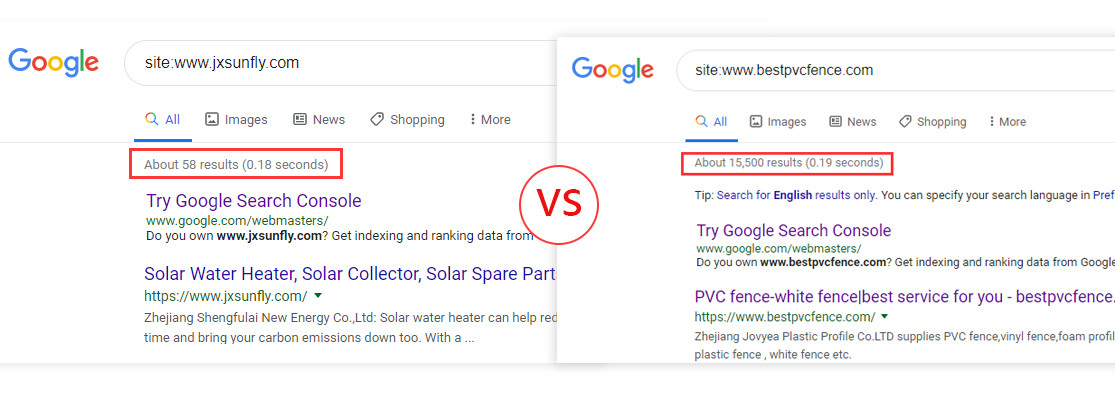The height and width of the screenshot is (398, 1115).
Task: Click the left Google logo
Action: (53, 62)
